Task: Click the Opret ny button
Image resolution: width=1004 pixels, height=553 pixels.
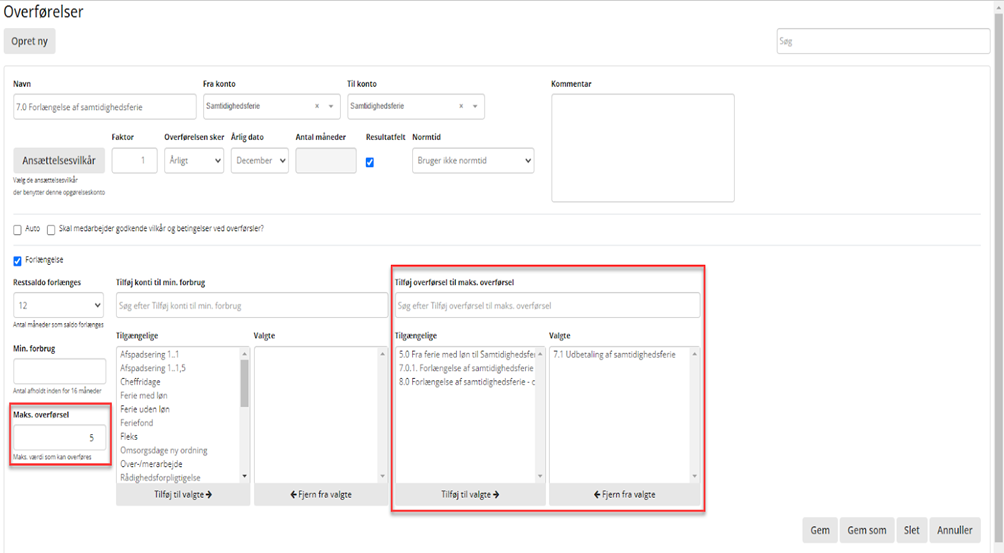Action: click(x=30, y=41)
